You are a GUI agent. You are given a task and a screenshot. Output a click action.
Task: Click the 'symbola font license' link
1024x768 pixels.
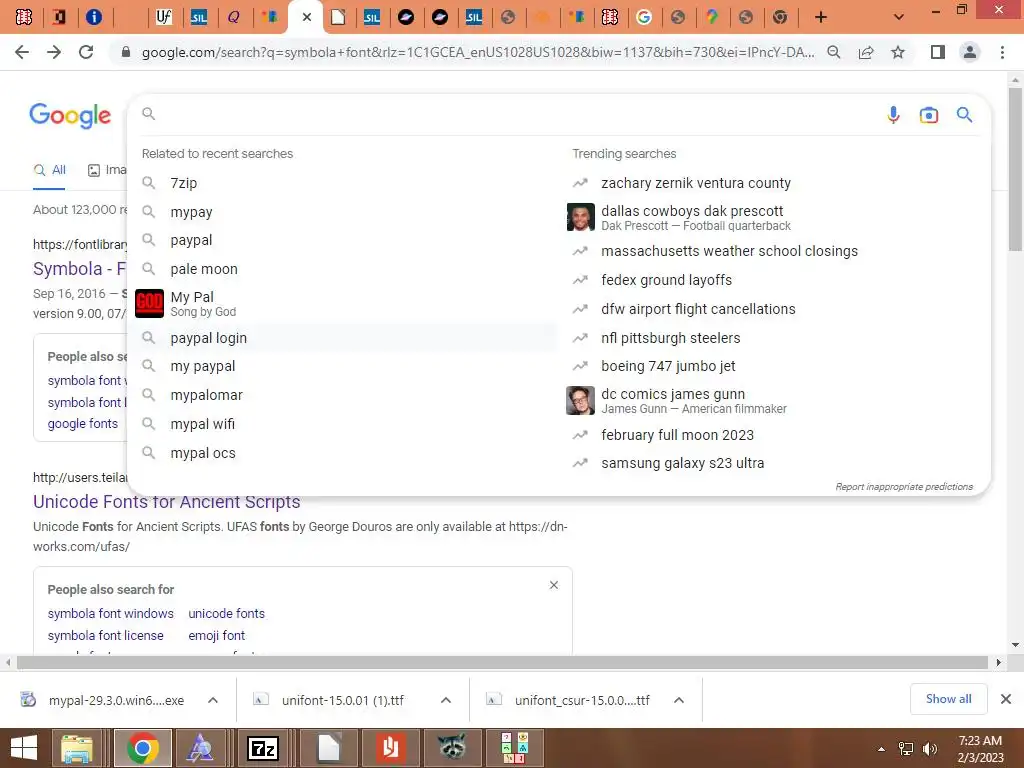(x=105, y=635)
